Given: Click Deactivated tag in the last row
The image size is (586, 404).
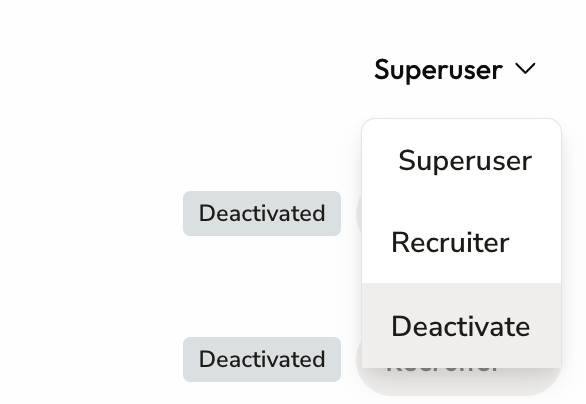Looking at the screenshot, I should pyautogui.click(x=262, y=360).
